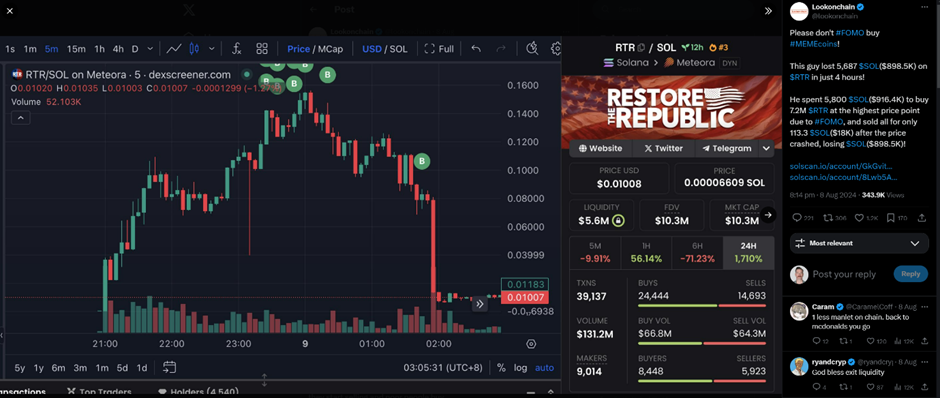Expand more social links dropdown arrow
Viewport: 940px width, 398px height.
(x=766, y=149)
